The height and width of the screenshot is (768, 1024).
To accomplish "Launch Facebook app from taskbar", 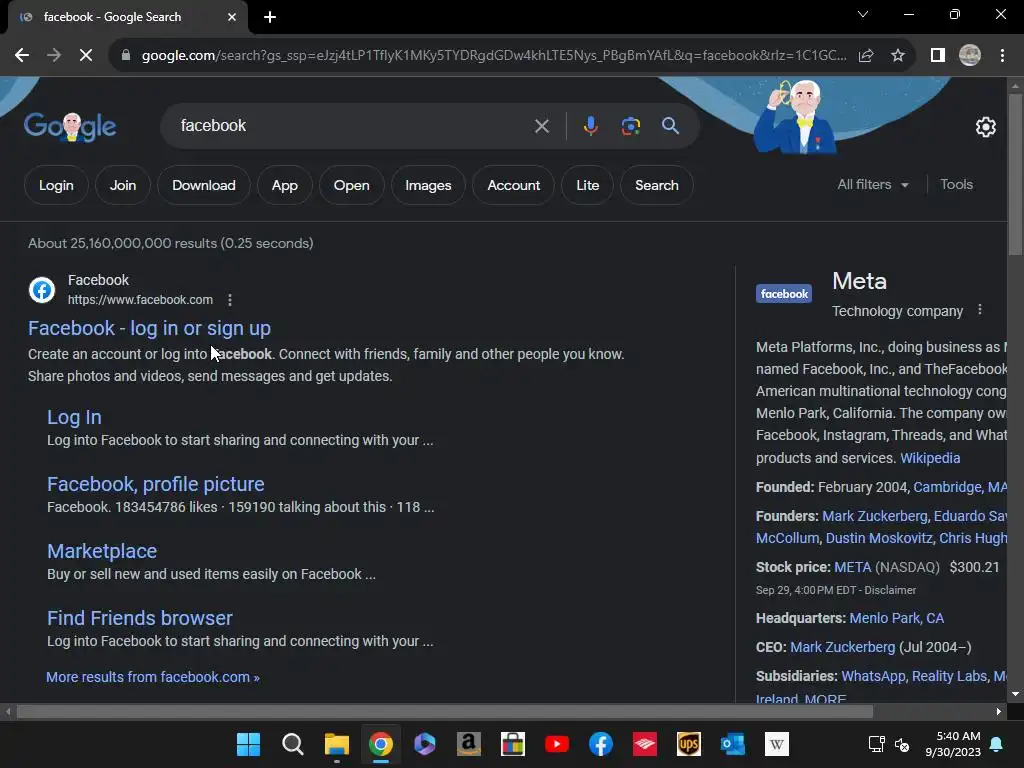I will click(x=601, y=744).
